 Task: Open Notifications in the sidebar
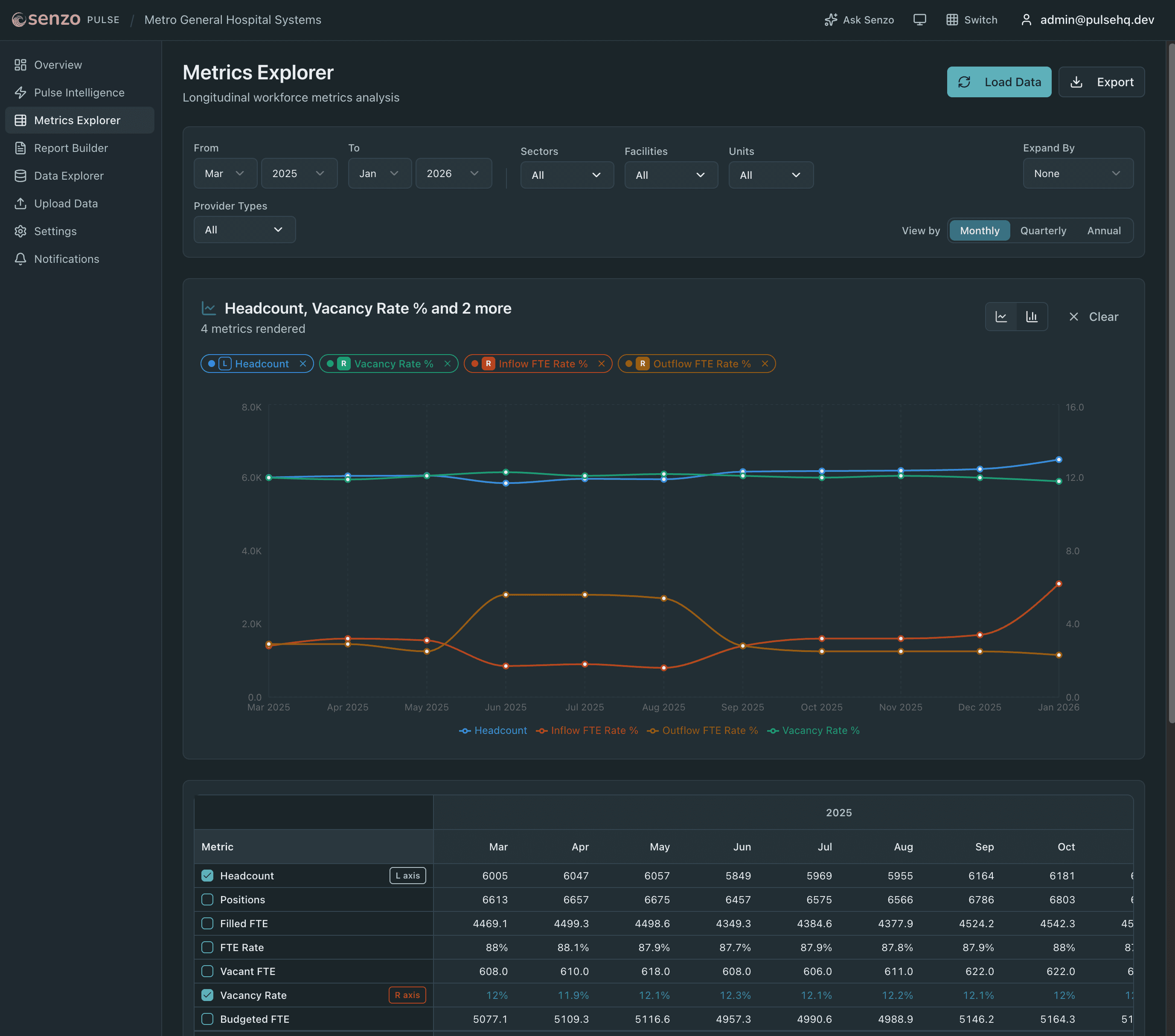click(x=67, y=259)
